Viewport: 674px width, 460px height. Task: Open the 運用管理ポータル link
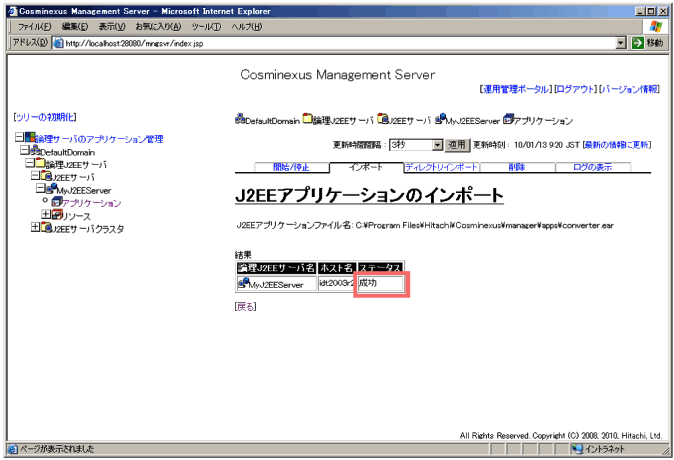(x=515, y=89)
